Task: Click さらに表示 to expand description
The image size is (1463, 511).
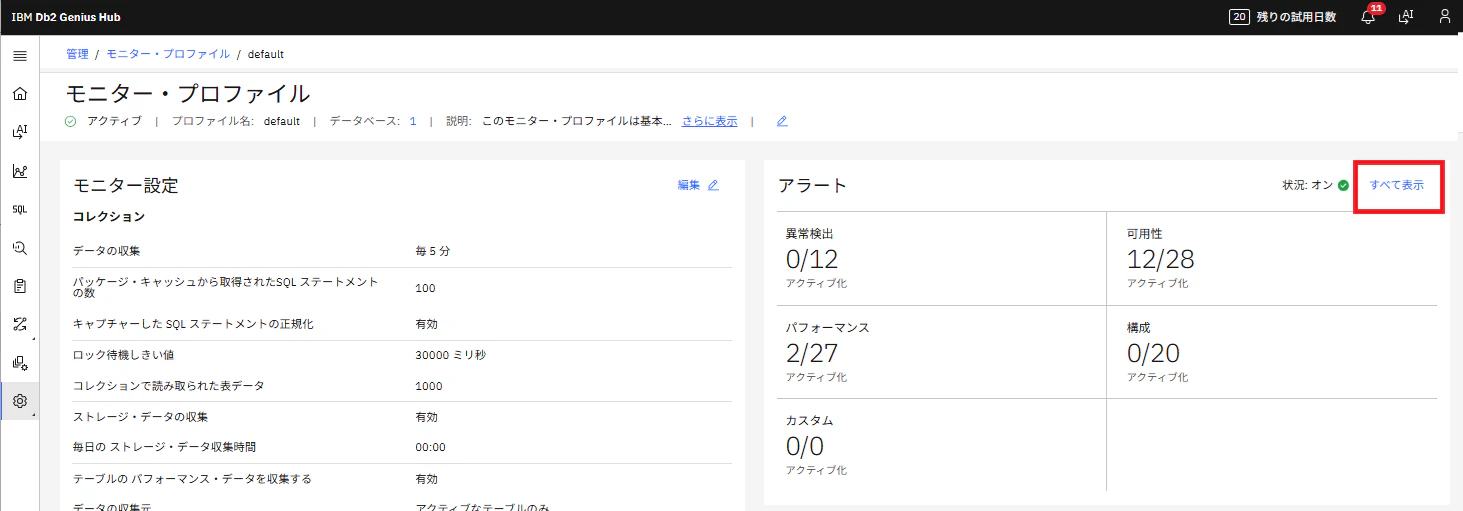Action: click(710, 121)
